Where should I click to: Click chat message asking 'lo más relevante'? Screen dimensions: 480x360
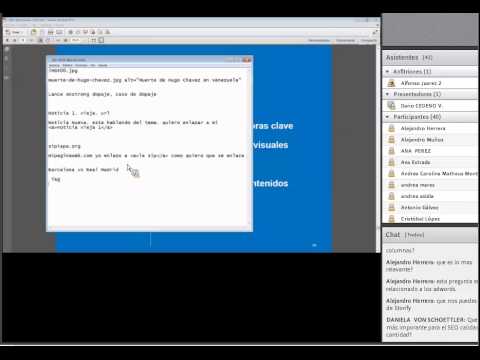429,266
